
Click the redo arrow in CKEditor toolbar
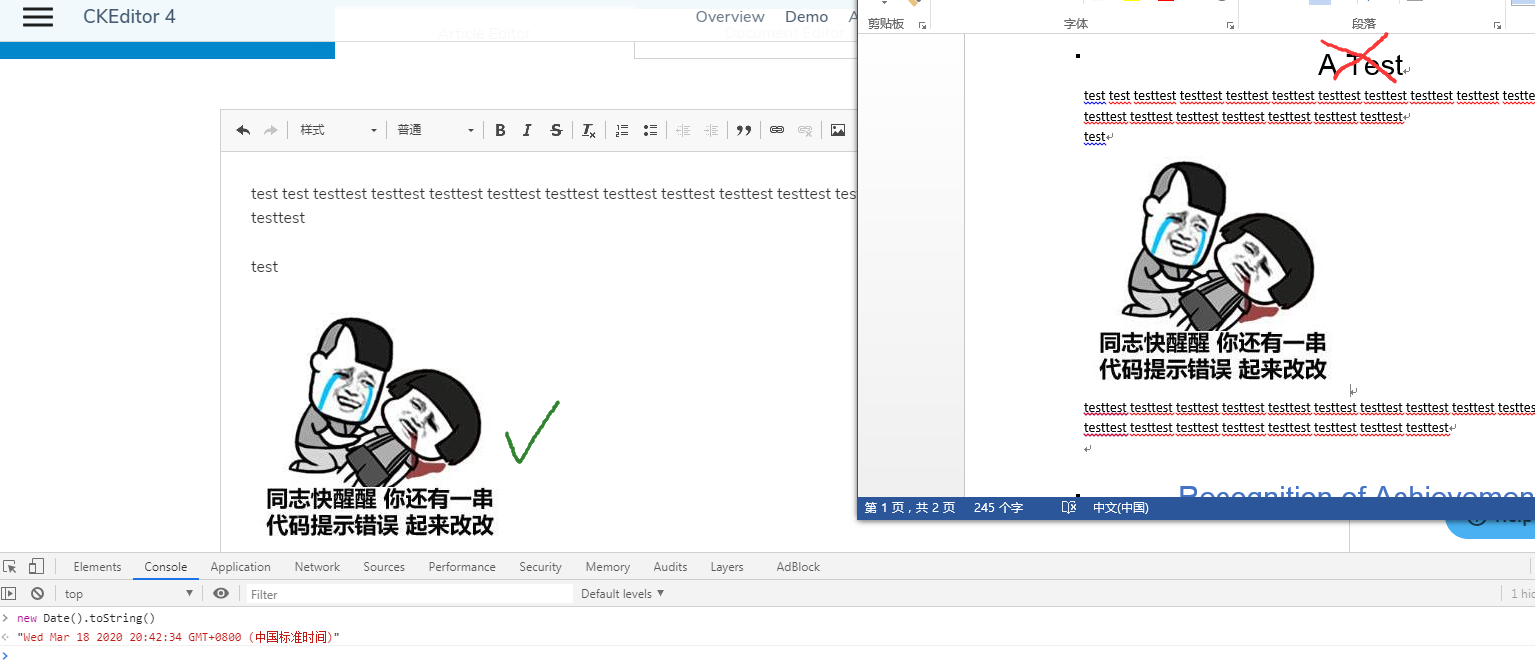[270, 130]
